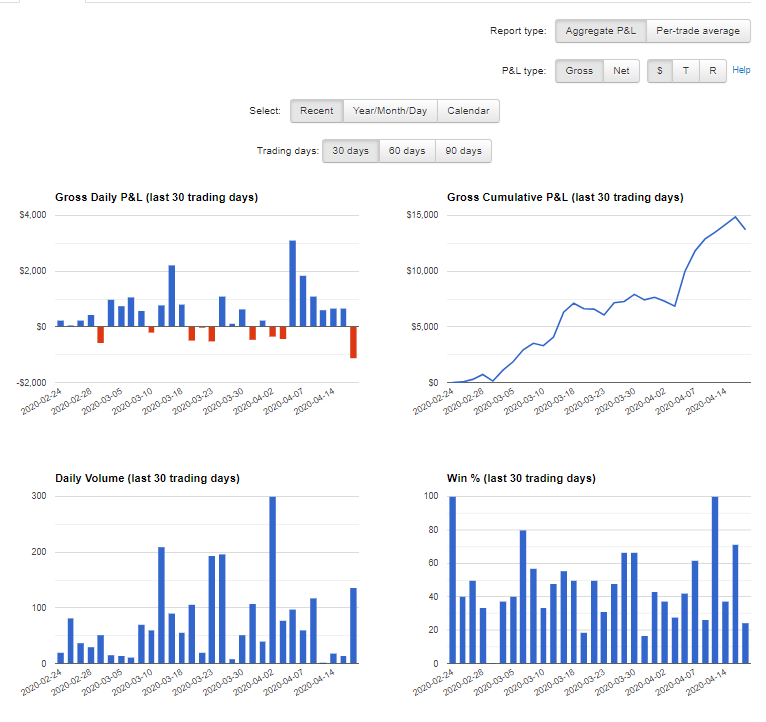Set trading days to 60 days
Image resolution: width=766 pixels, height=722 pixels.
pyautogui.click(x=407, y=151)
